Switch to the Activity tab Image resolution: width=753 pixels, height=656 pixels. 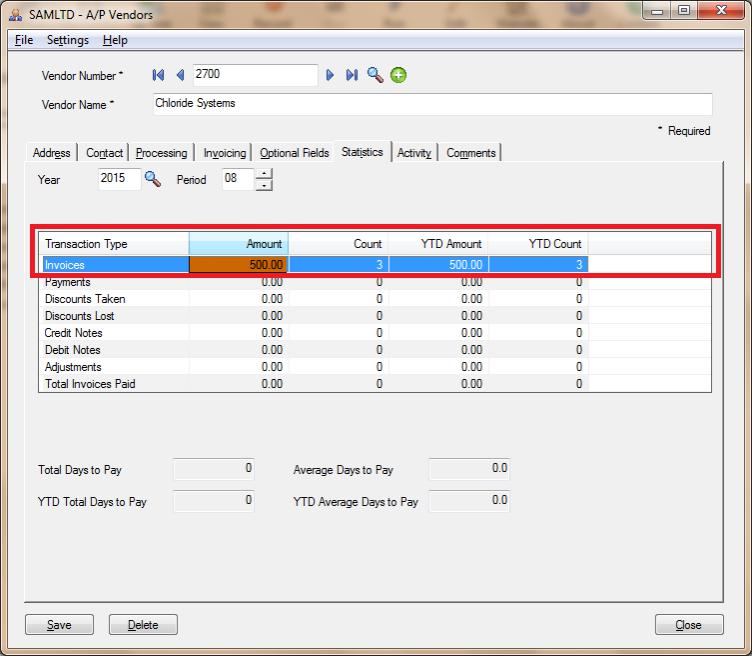pyautogui.click(x=414, y=153)
